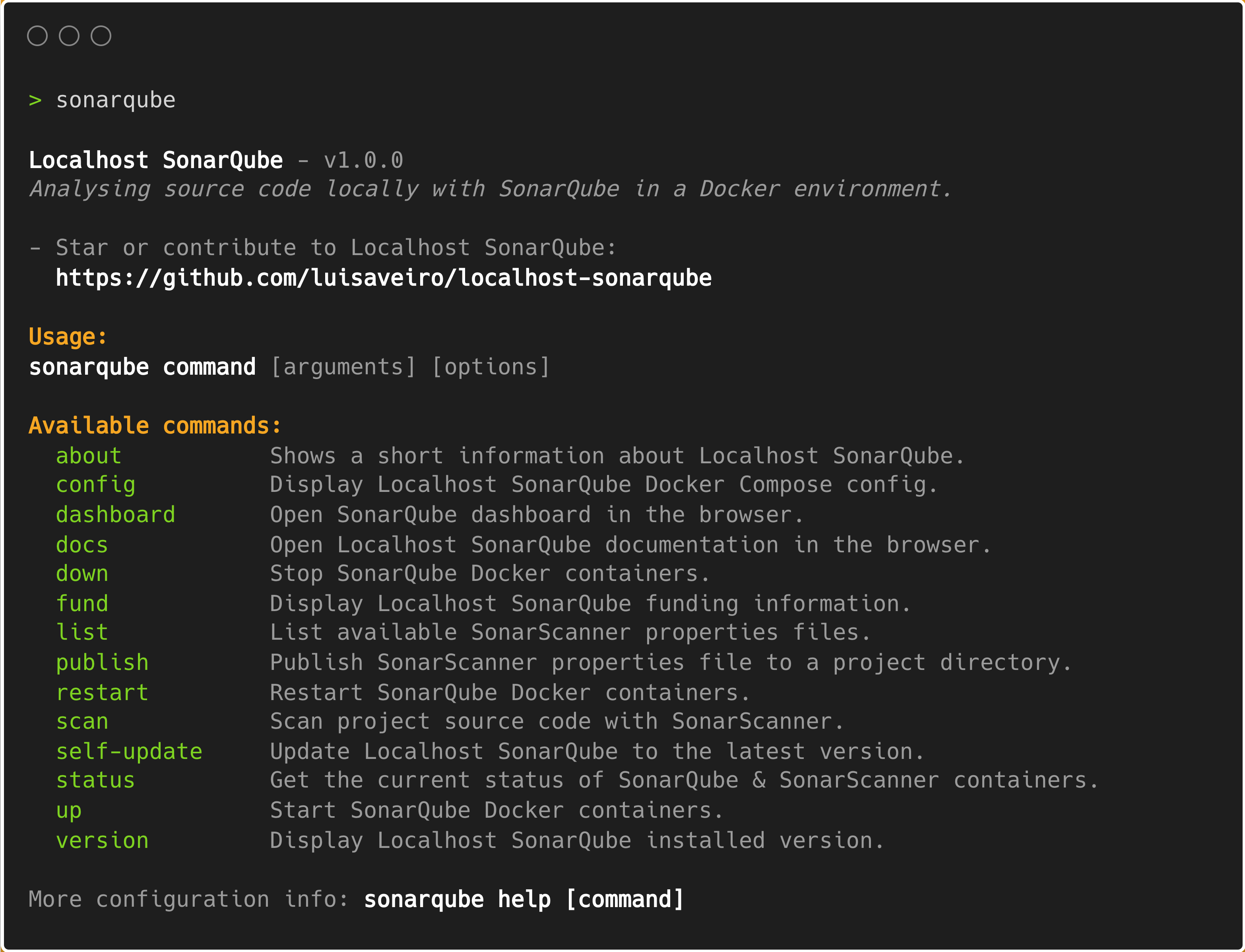Image resolution: width=1245 pixels, height=952 pixels.
Task: Click the green prompt arrow symbol
Action: 35,100
